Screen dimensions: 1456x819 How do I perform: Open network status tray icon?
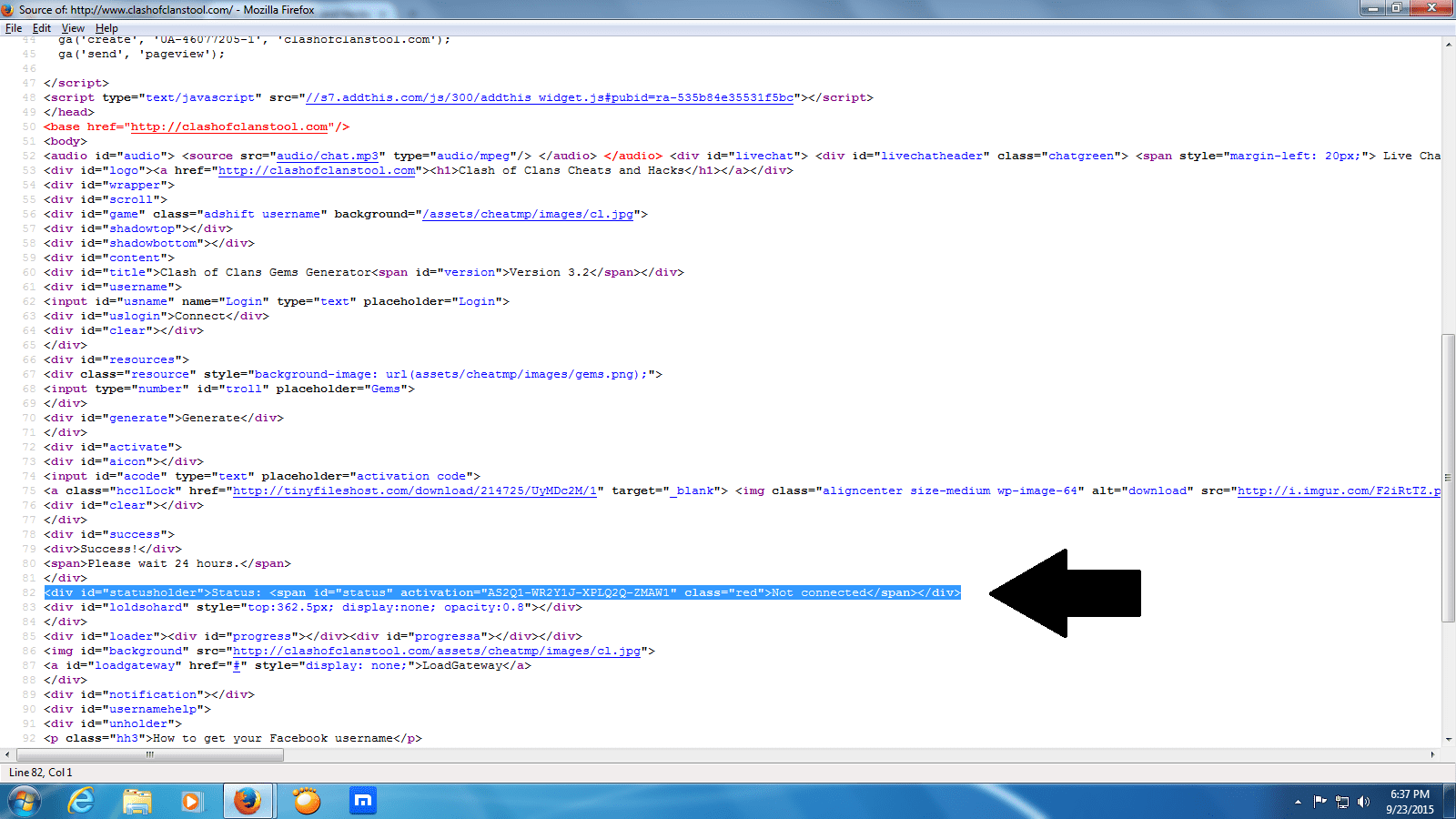click(1342, 802)
